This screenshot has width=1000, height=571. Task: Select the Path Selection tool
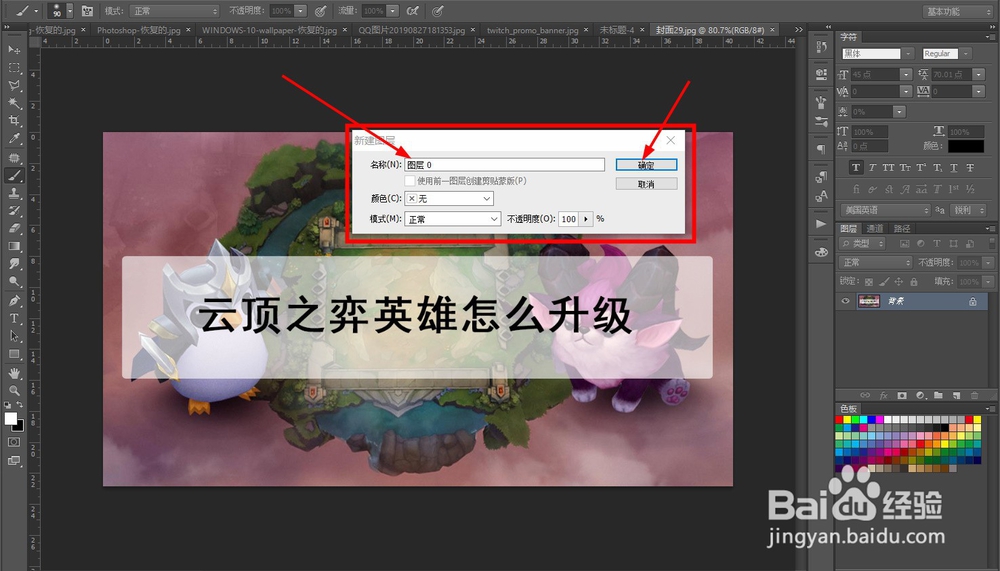(14, 336)
